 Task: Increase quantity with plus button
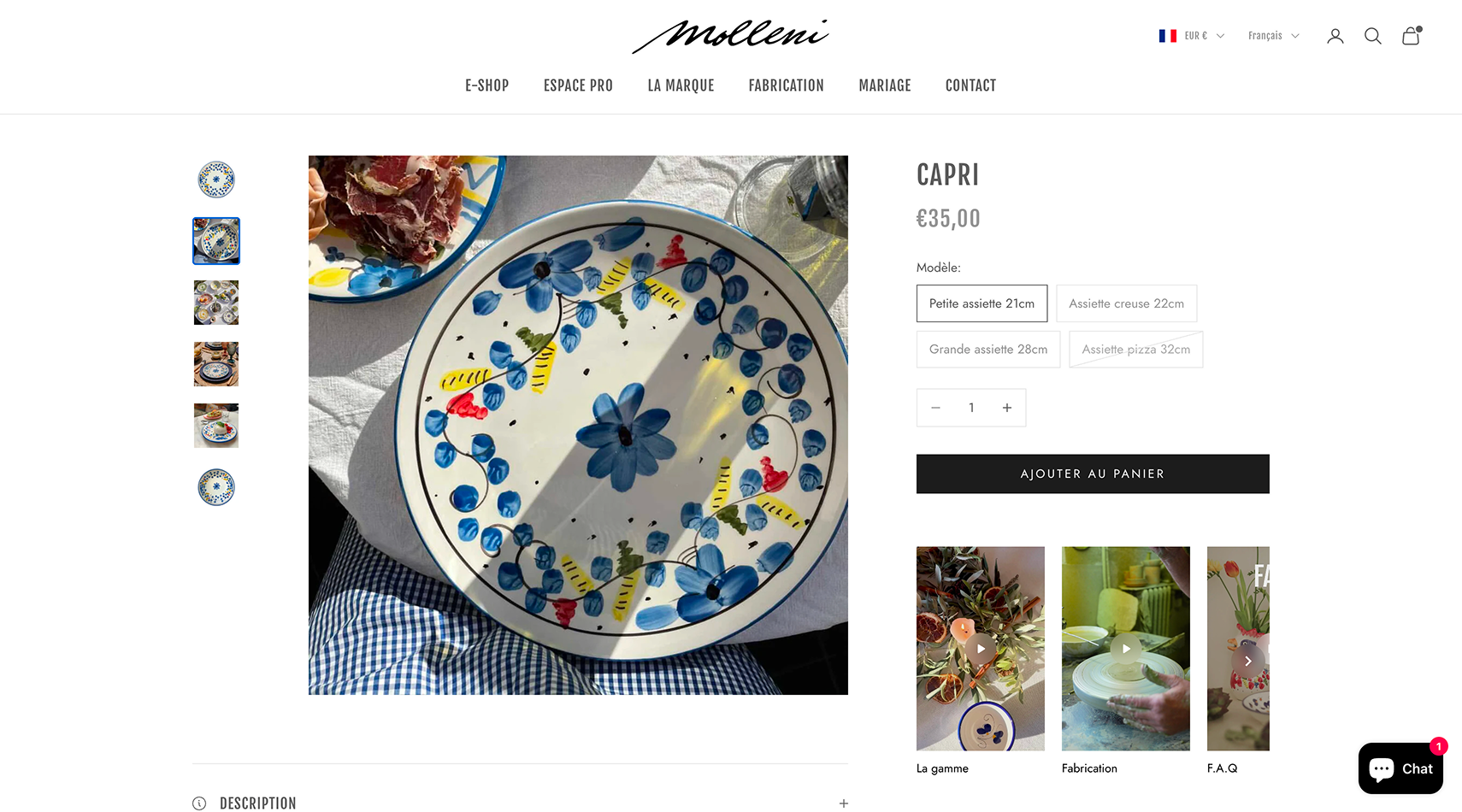[x=1007, y=408]
